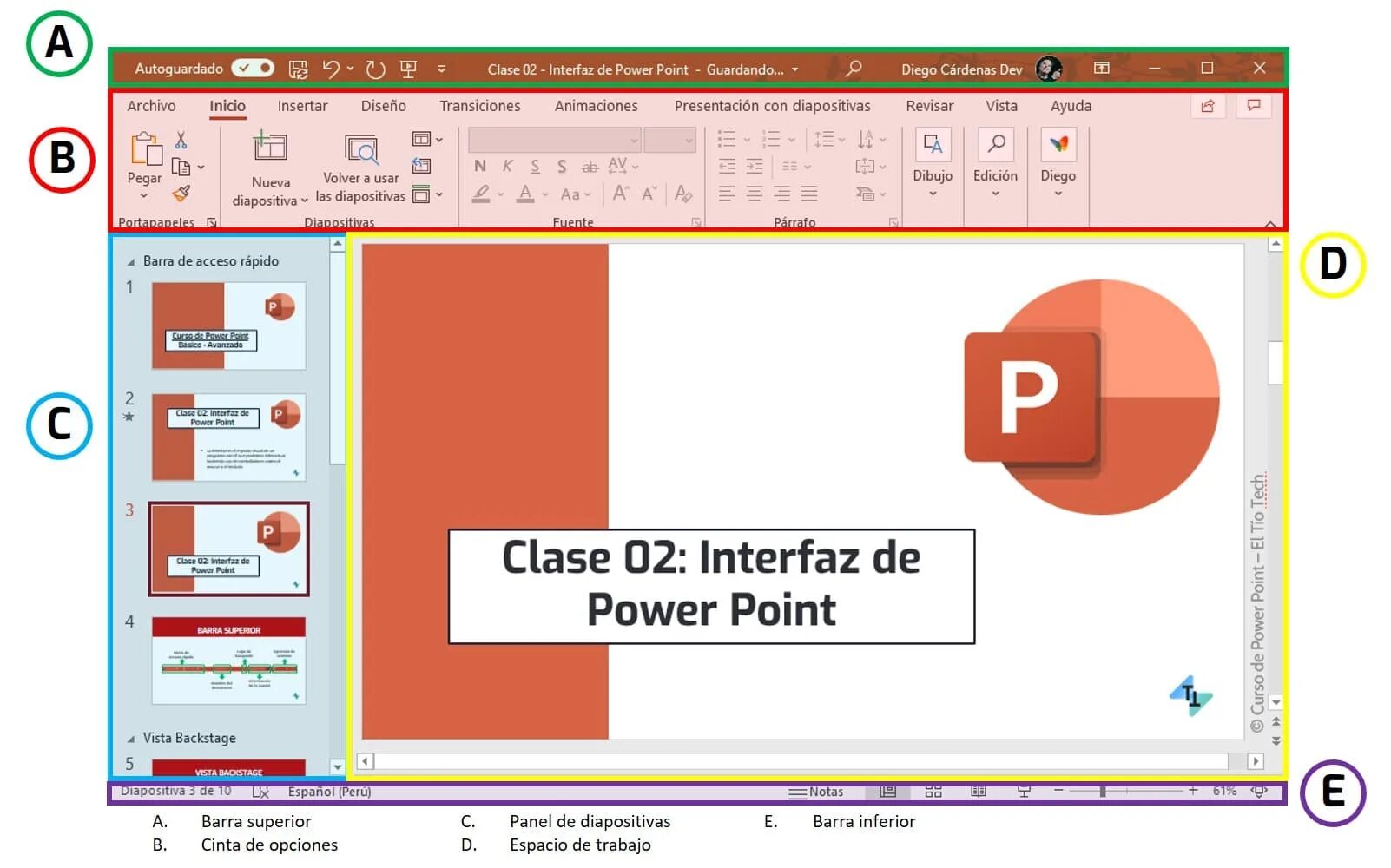This screenshot has height=868, width=1391.
Task: Expand the Pegar dropdown arrow
Action: pos(144,196)
